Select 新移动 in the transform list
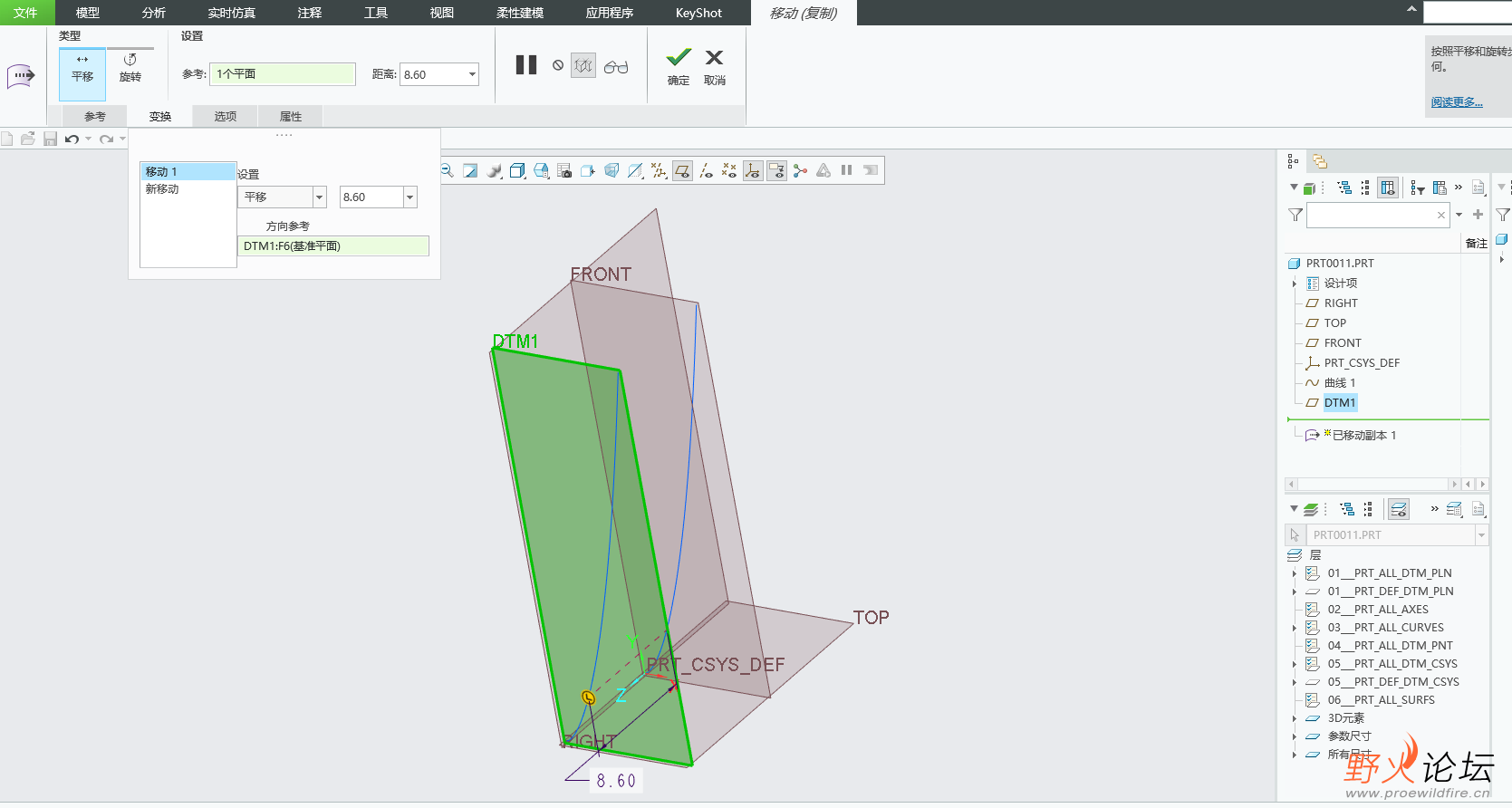This screenshot has height=808, width=1512. tap(188, 188)
